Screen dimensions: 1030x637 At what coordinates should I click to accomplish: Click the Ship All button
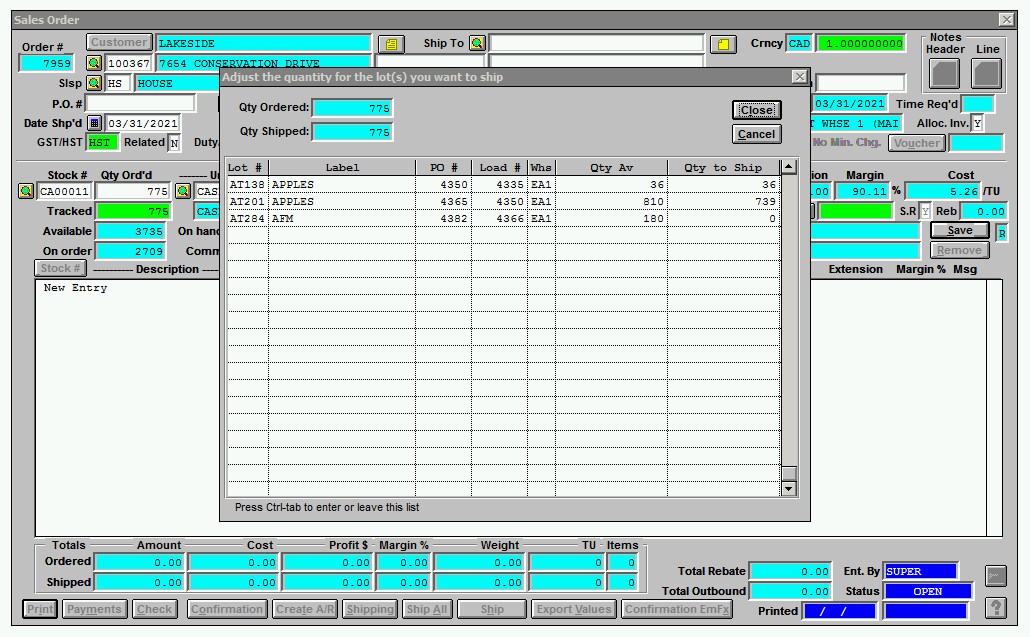[x=427, y=609]
